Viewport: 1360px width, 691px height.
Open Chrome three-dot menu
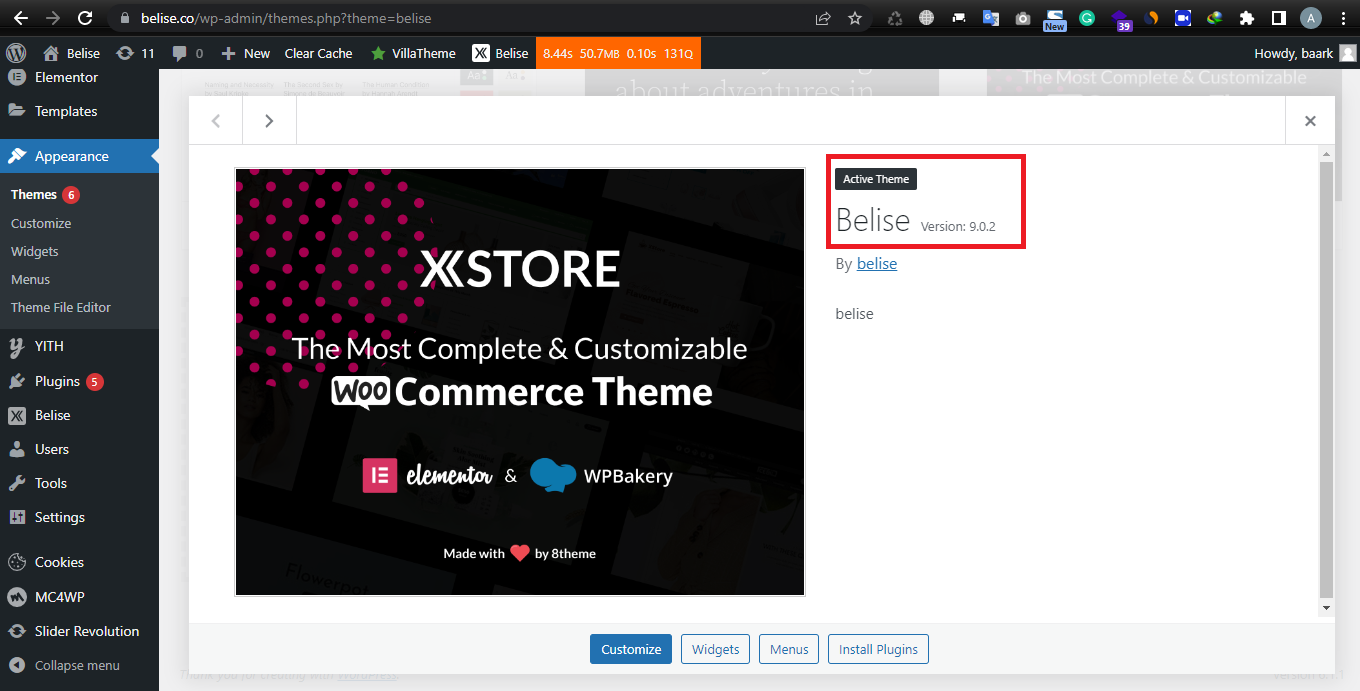click(1343, 18)
